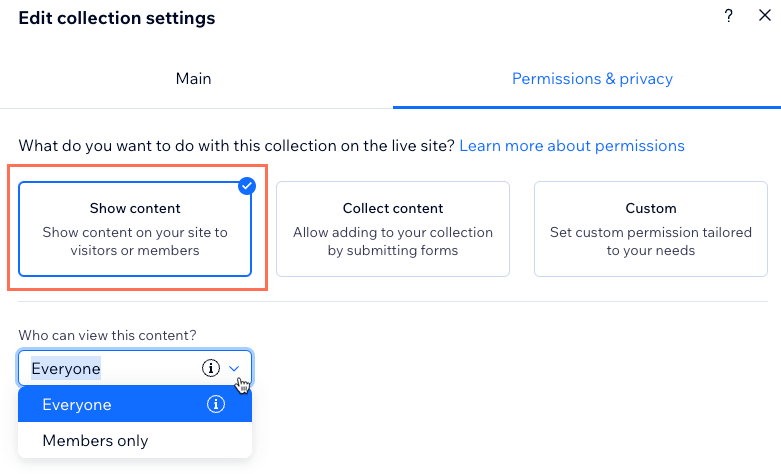Click the live site question text
Viewport: 781px width, 474px height.
pyautogui.click(x=237, y=146)
